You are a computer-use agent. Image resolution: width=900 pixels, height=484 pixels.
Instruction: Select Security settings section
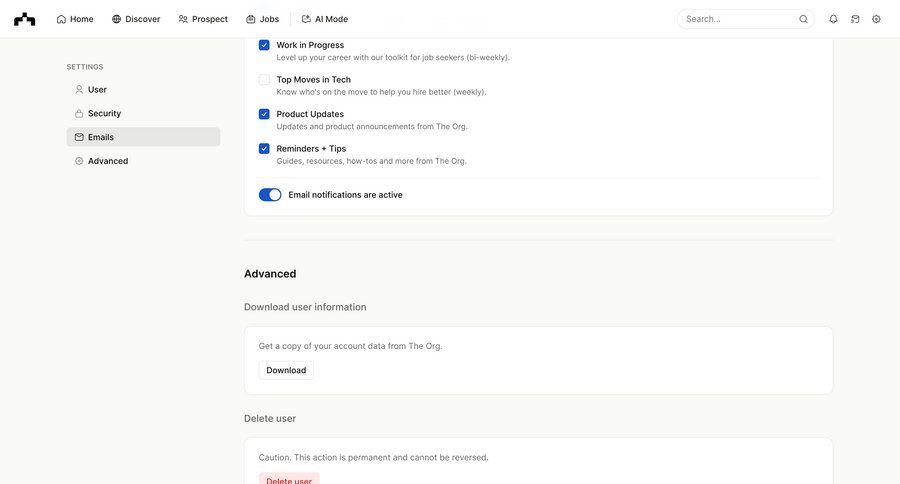[143, 113]
